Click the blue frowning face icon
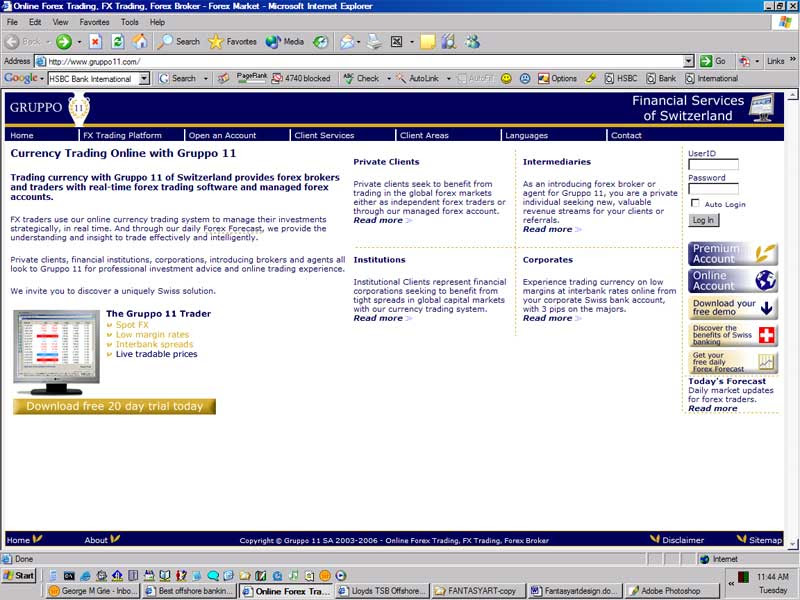This screenshot has width=800, height=600. click(524, 79)
